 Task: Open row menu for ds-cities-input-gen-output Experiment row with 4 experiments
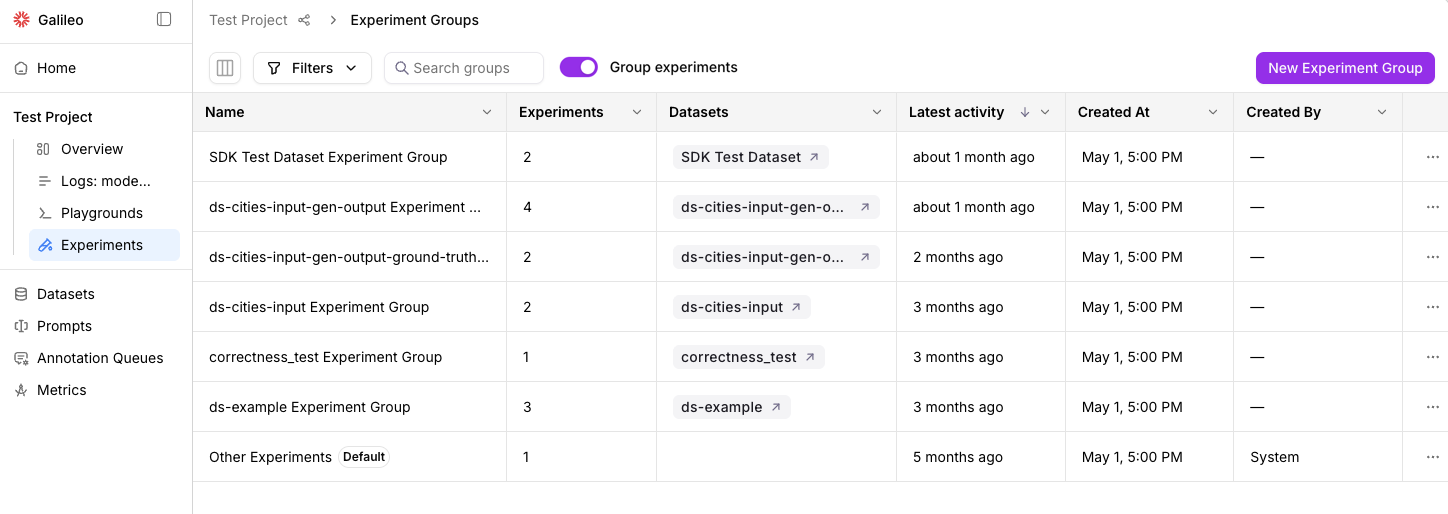(1432, 207)
